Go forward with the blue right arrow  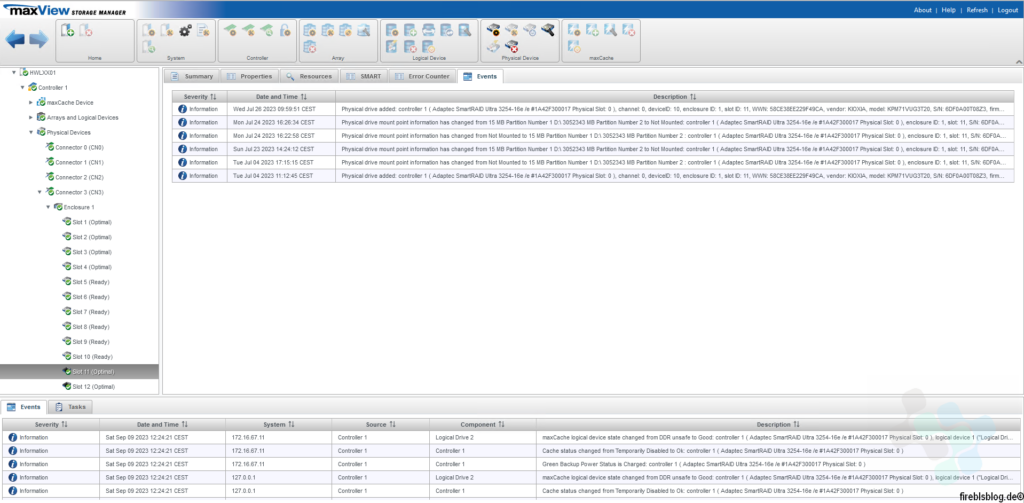(39, 39)
